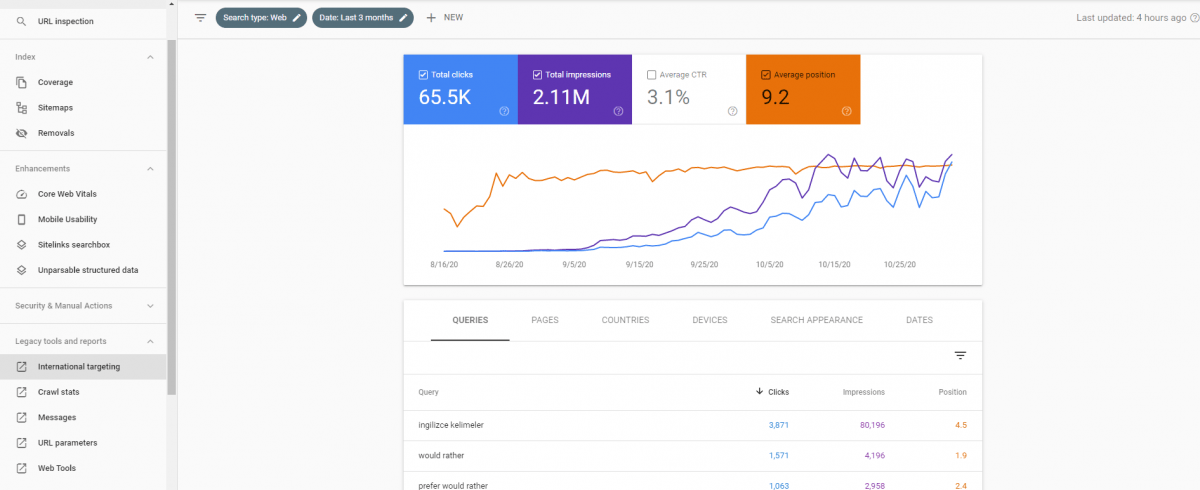Open the Coverage report link
This screenshot has width=1200, height=490.
(x=84, y=82)
